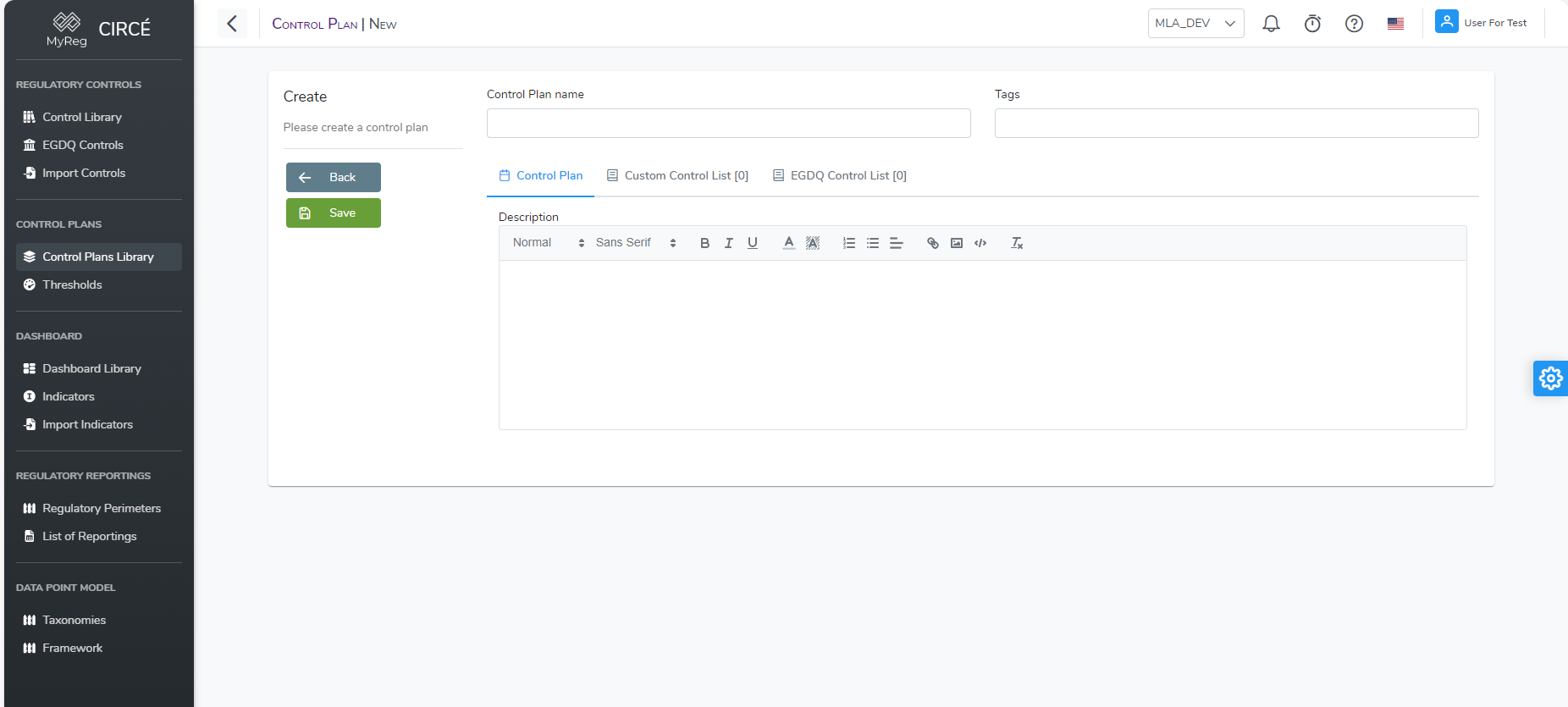Clear text formatting in editor
This screenshot has width=1568, height=707.
coord(1017,243)
